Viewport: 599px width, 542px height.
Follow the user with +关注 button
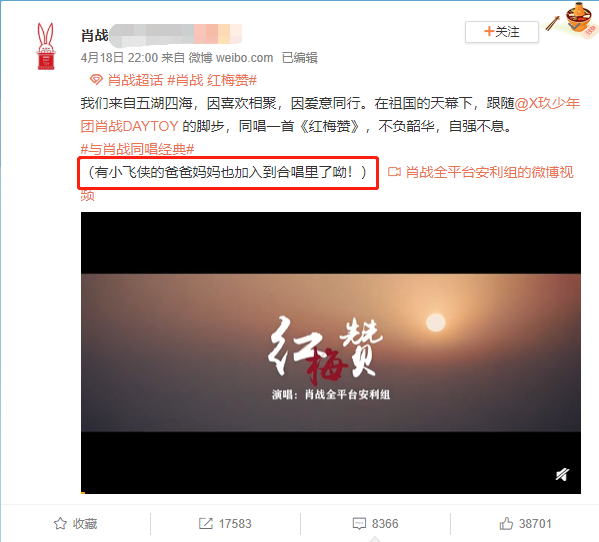(x=502, y=32)
